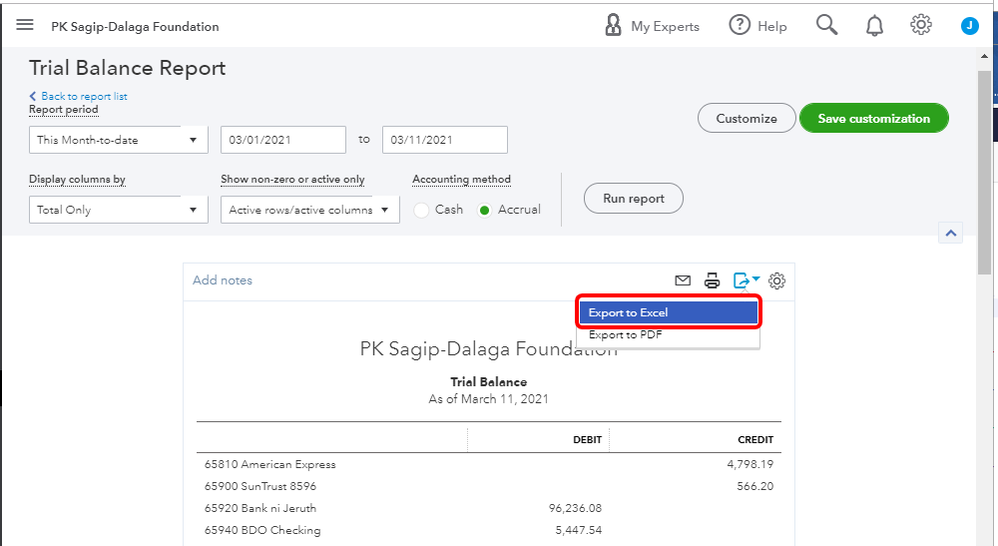Viewport: 998px width, 546px height.
Task: Select the Cash accounting method
Action: [422, 210]
